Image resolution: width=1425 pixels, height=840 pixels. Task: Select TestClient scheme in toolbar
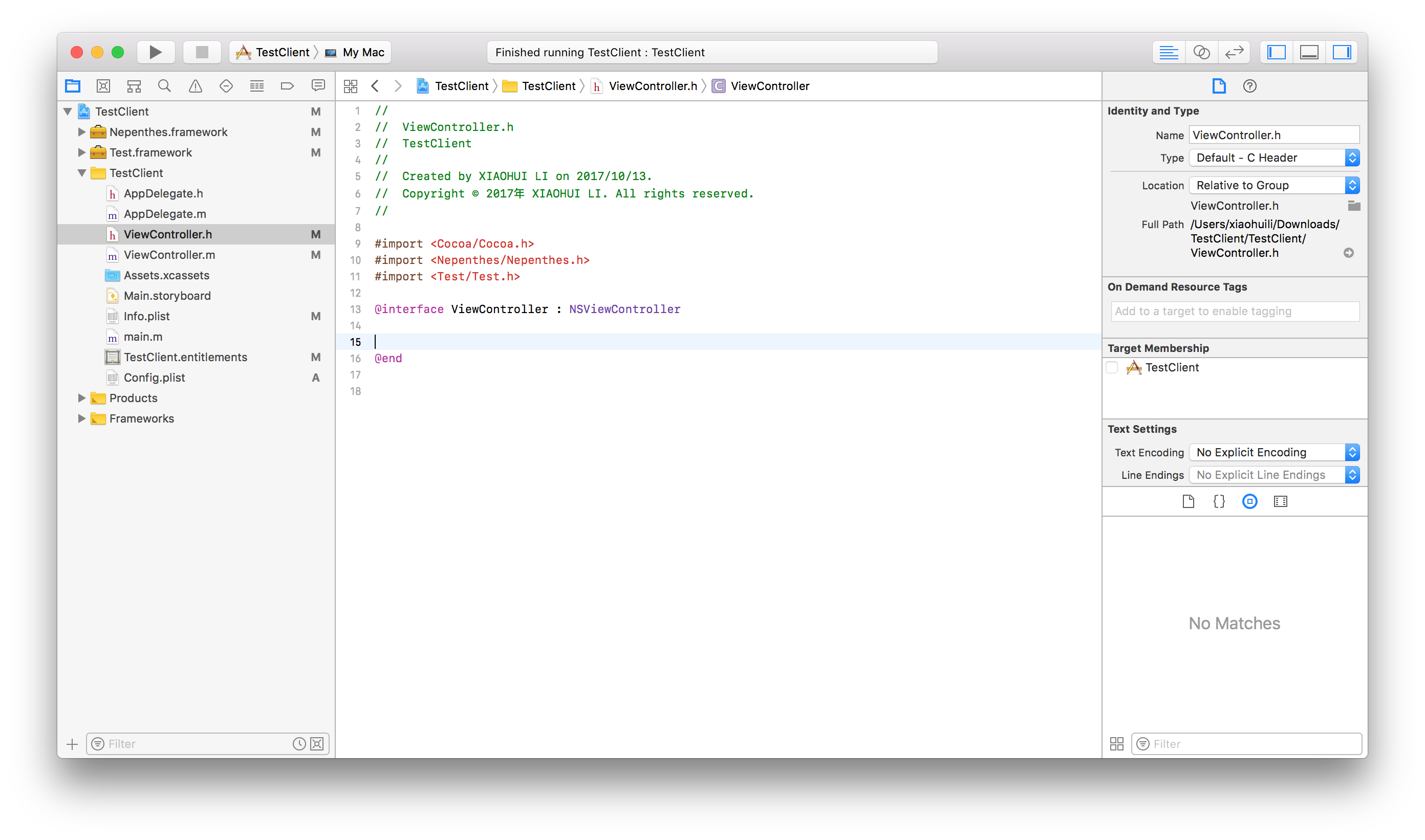pos(273,52)
